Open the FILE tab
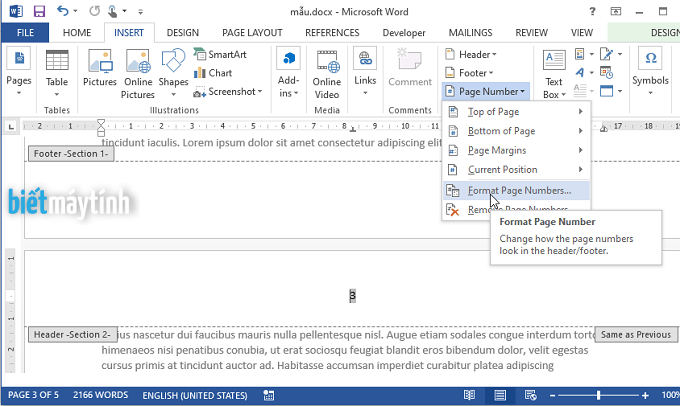This screenshot has height=406, width=680. 25,33
